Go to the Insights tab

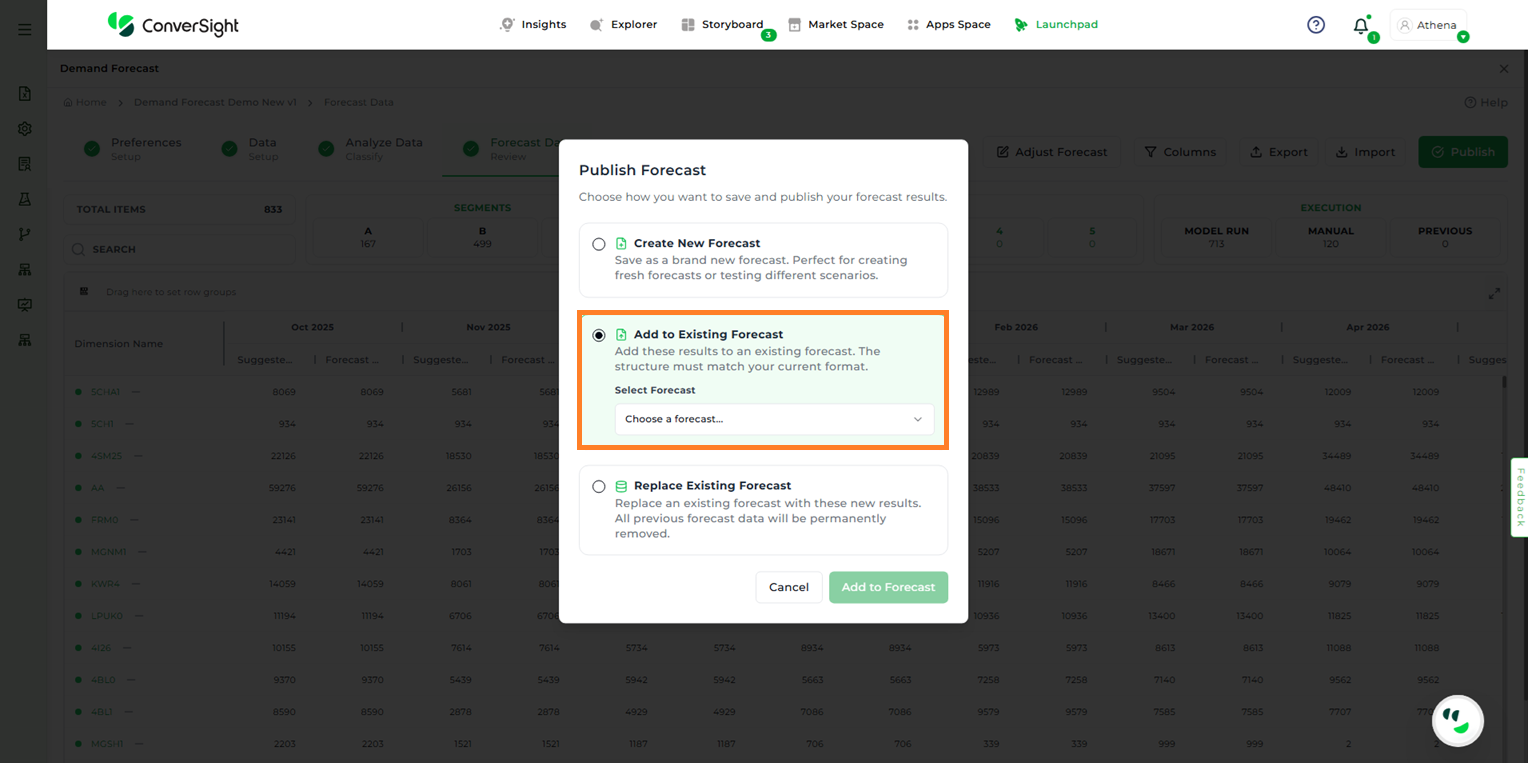pyautogui.click(x=533, y=25)
